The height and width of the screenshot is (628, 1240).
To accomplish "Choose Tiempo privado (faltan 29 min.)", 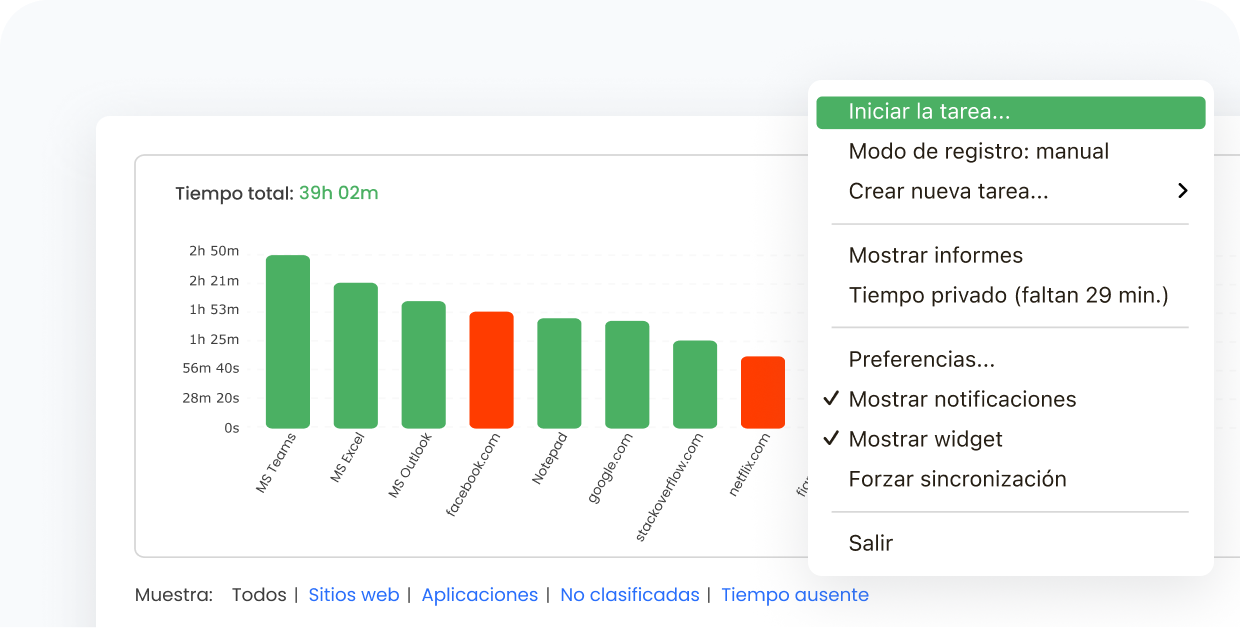I will [x=1008, y=296].
